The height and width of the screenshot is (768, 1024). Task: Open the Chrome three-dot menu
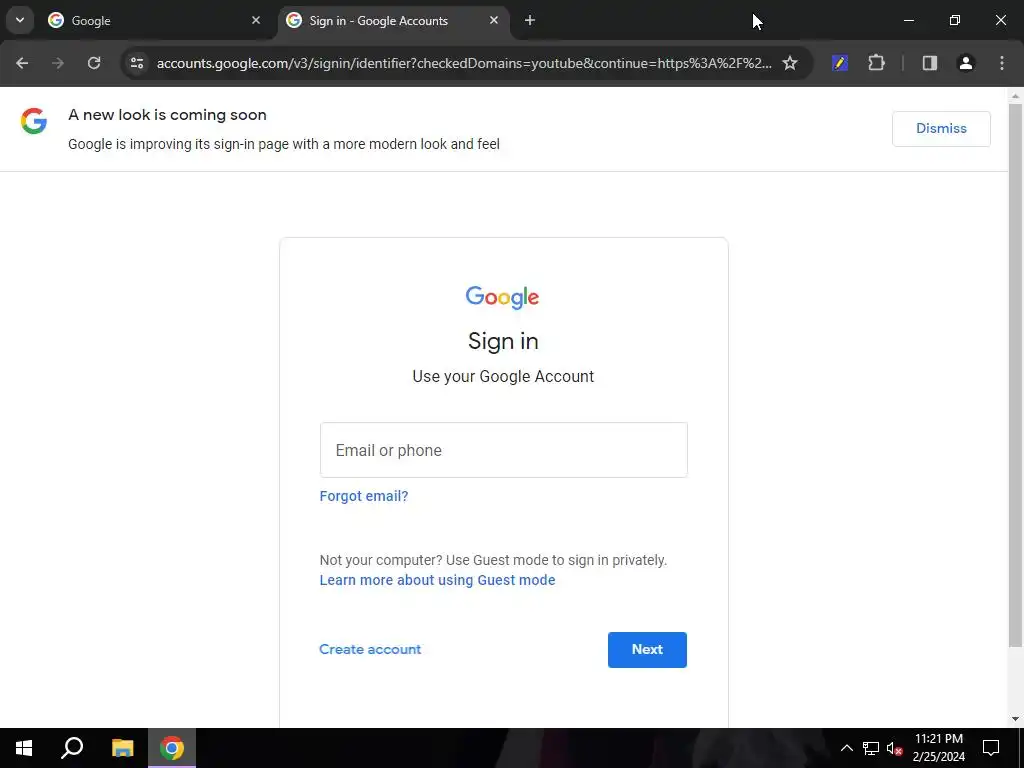click(x=1002, y=63)
